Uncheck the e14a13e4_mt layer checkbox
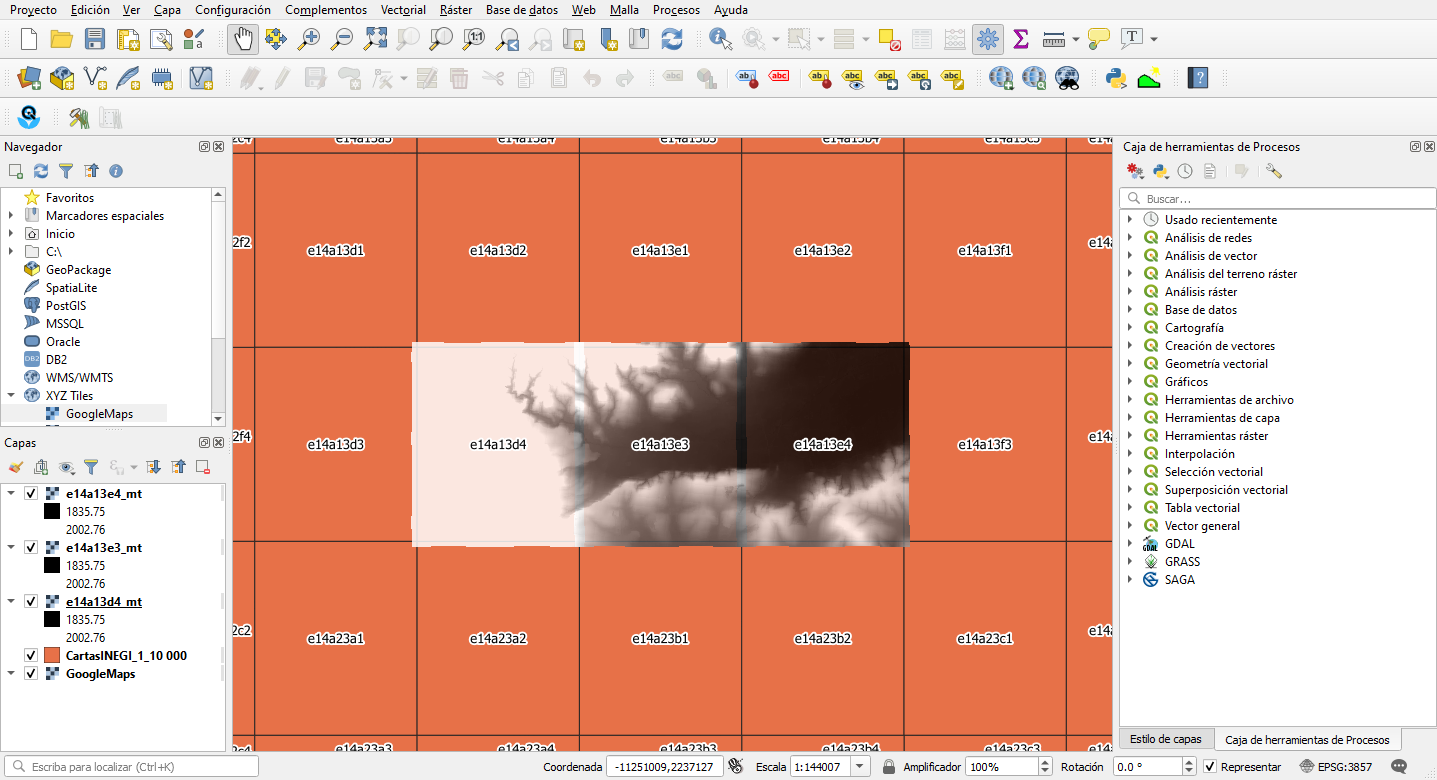Image resolution: width=1437 pixels, height=780 pixels. pos(31,493)
